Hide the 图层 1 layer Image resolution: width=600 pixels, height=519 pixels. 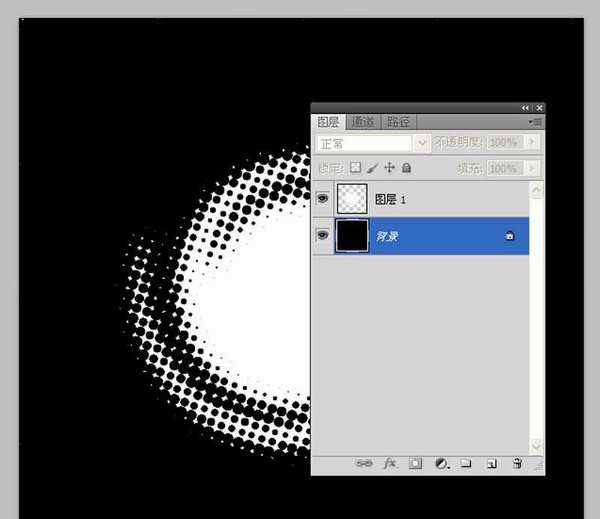[322, 199]
